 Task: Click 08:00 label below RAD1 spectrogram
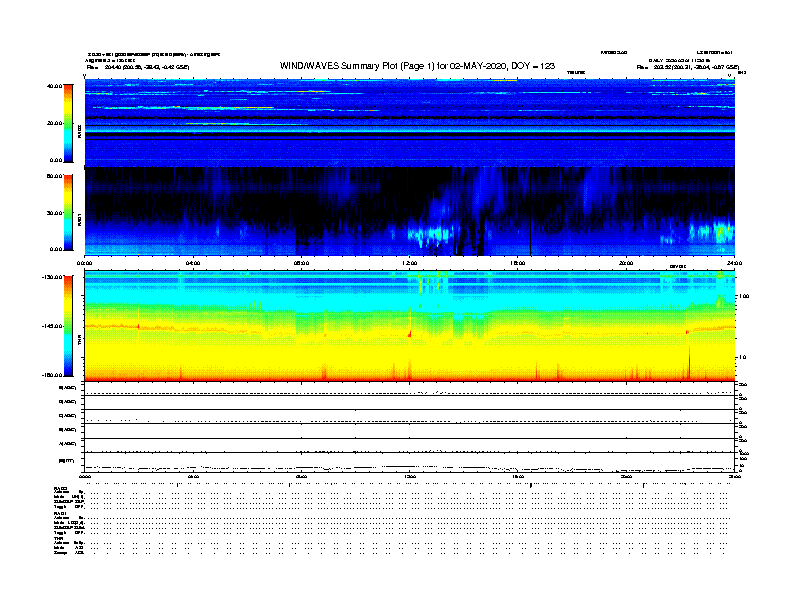pyautogui.click(x=301, y=263)
